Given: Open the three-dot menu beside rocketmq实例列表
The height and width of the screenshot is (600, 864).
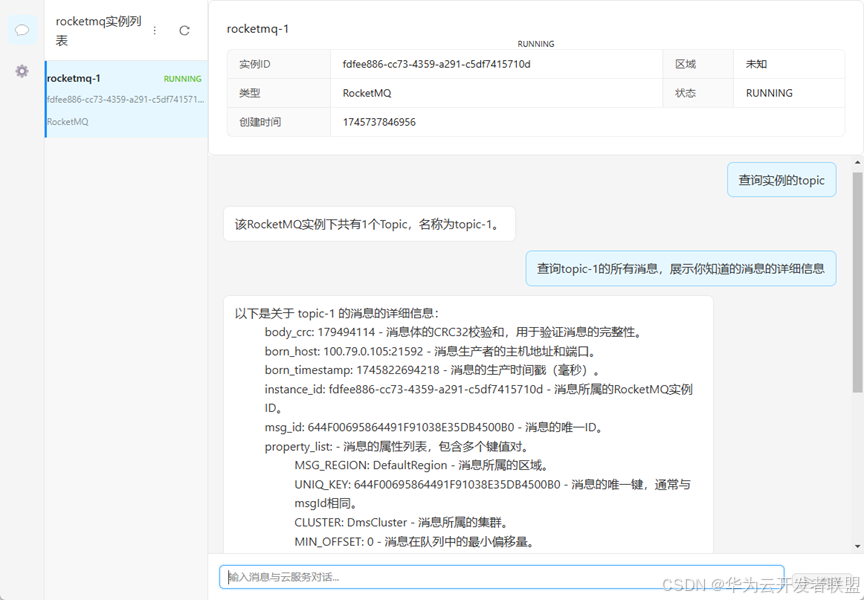Looking at the screenshot, I should click(155, 30).
